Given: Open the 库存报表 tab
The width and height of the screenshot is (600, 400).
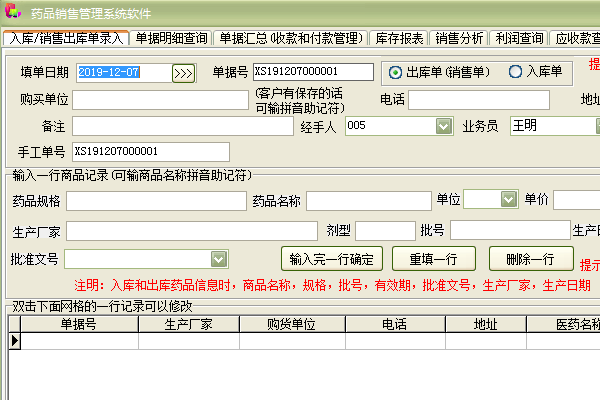Looking at the screenshot, I should point(398,39).
